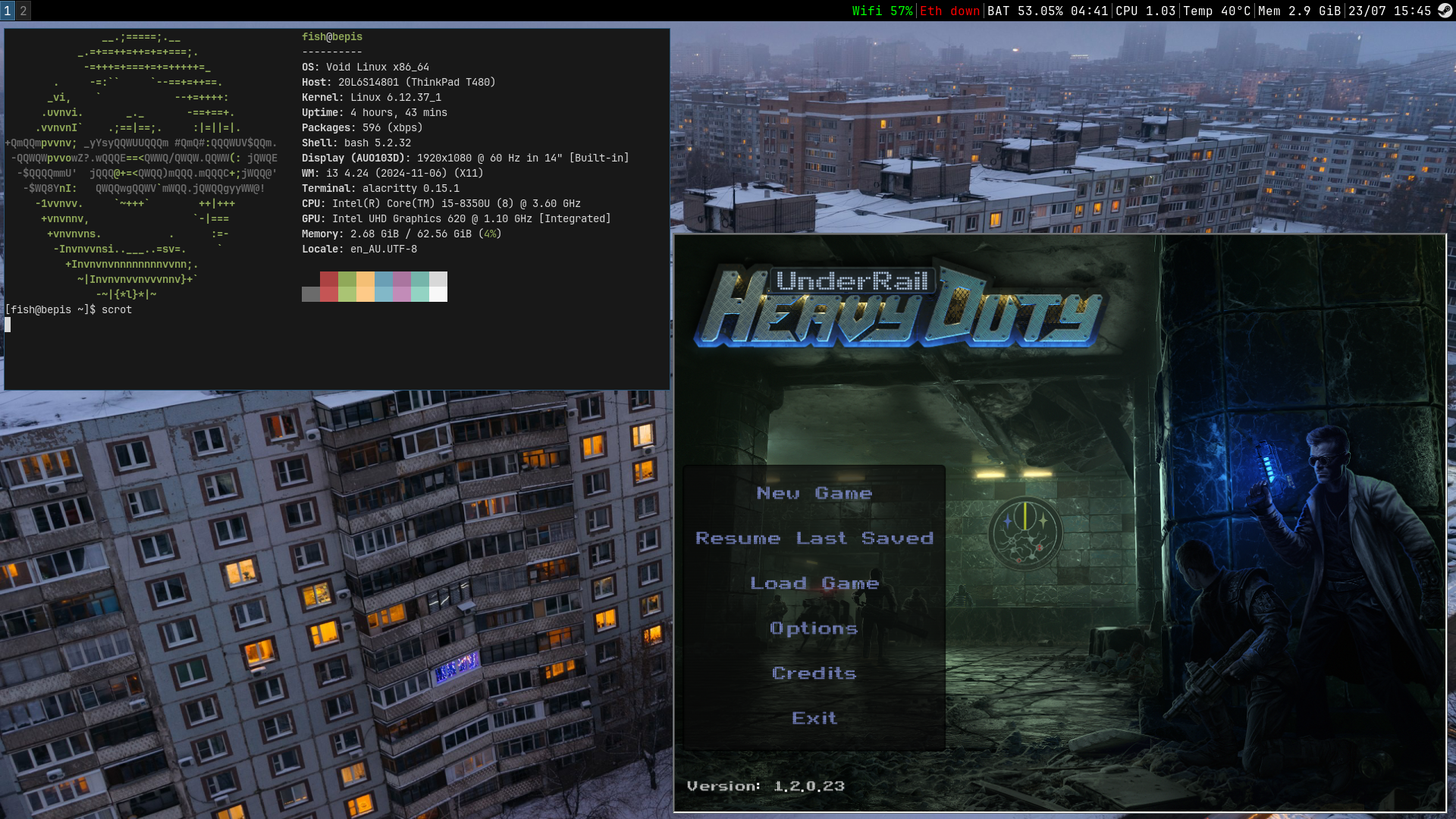The height and width of the screenshot is (819, 1456).
Task: Click the 'GPU: Intel UHD Graphics 620' line
Action: (457, 218)
